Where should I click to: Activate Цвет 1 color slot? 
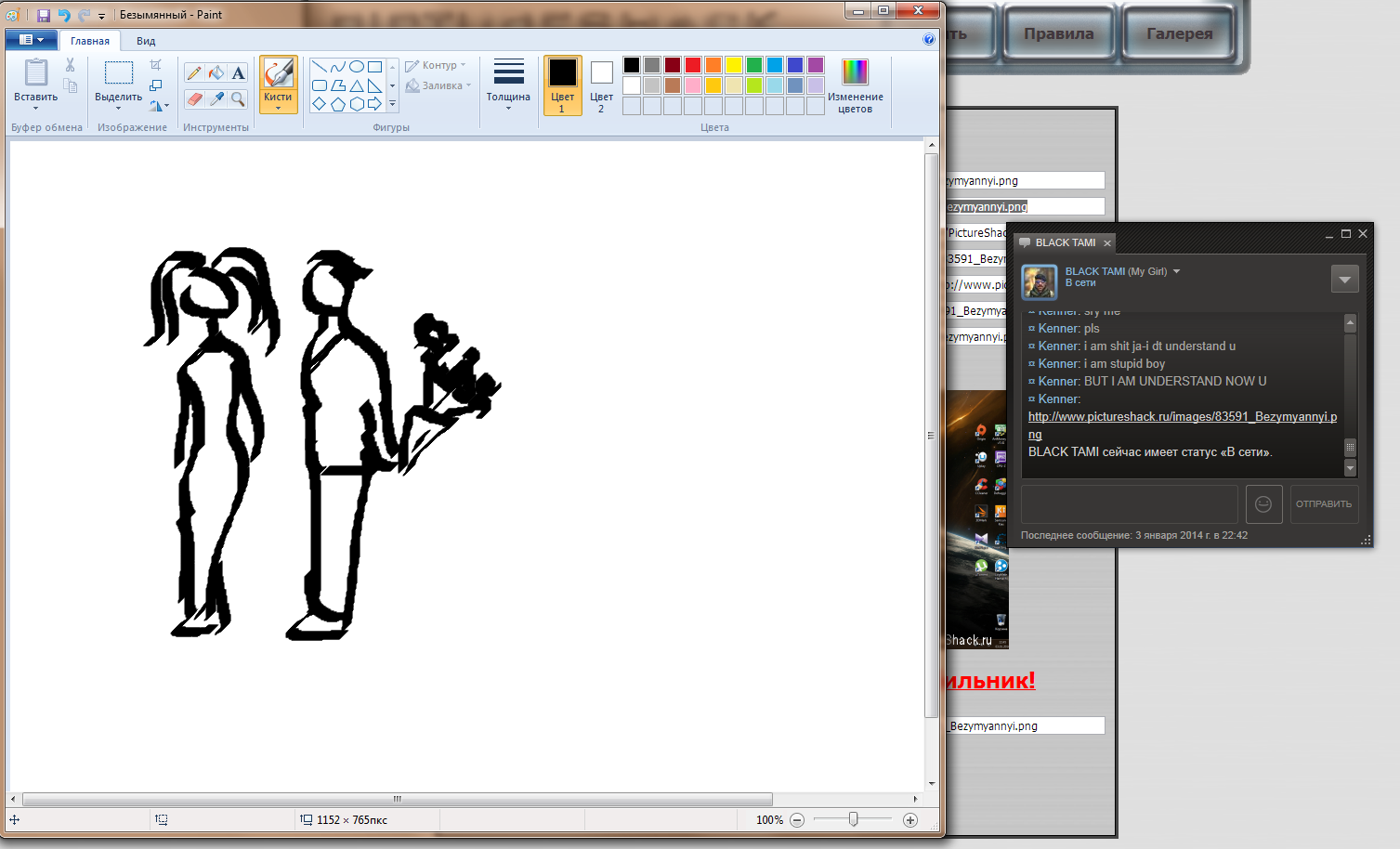(x=562, y=85)
